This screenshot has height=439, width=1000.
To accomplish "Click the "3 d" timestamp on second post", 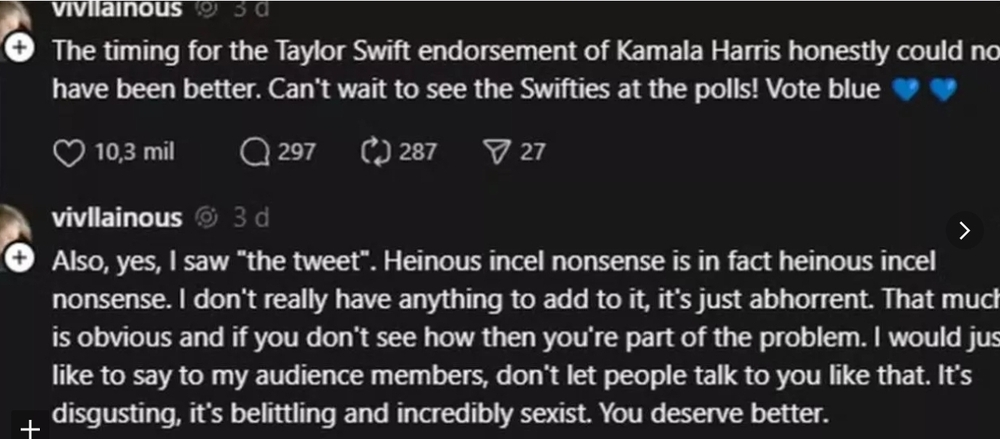I will [x=251, y=217].
